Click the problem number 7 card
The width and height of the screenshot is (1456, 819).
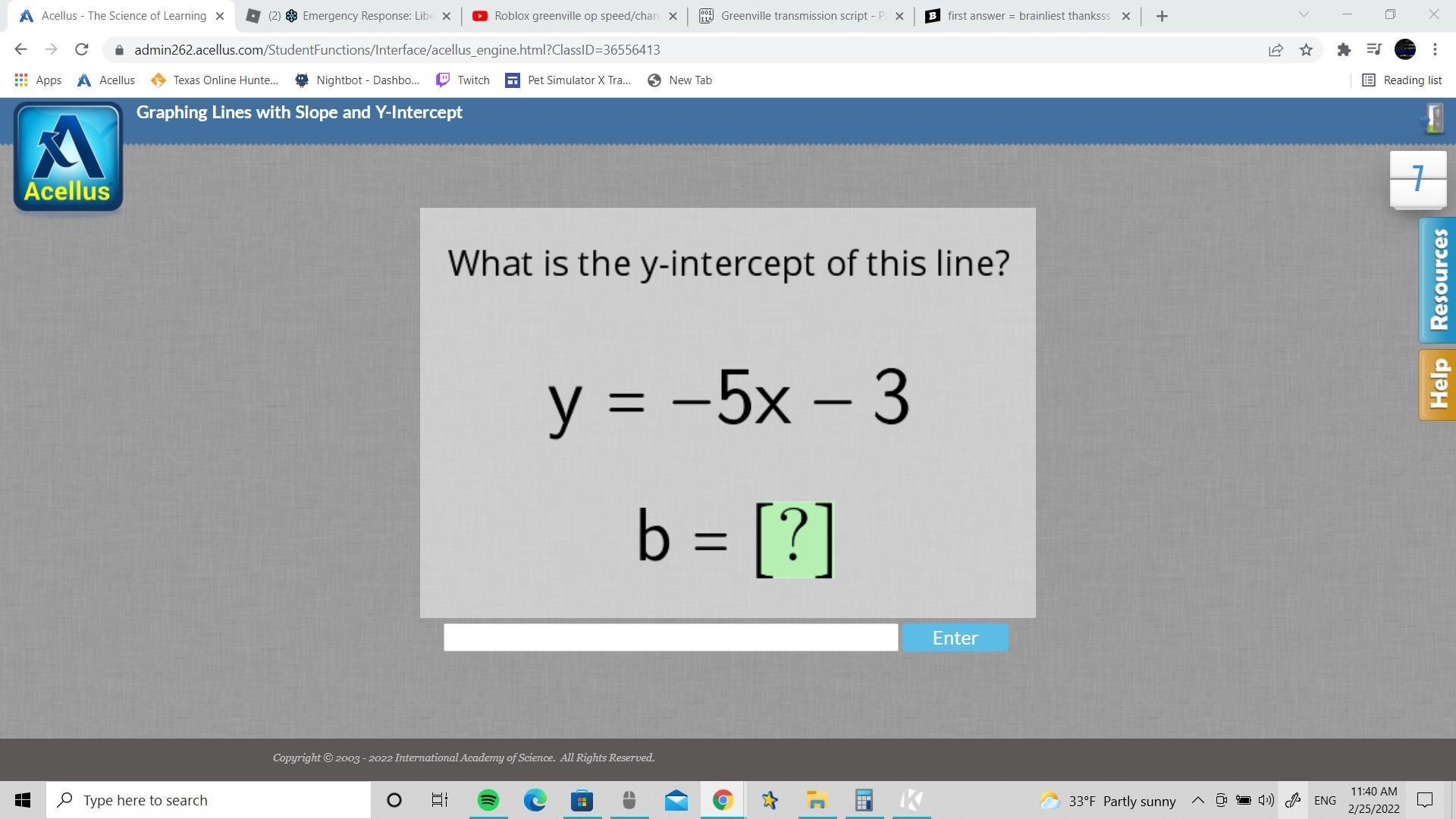pos(1417,179)
